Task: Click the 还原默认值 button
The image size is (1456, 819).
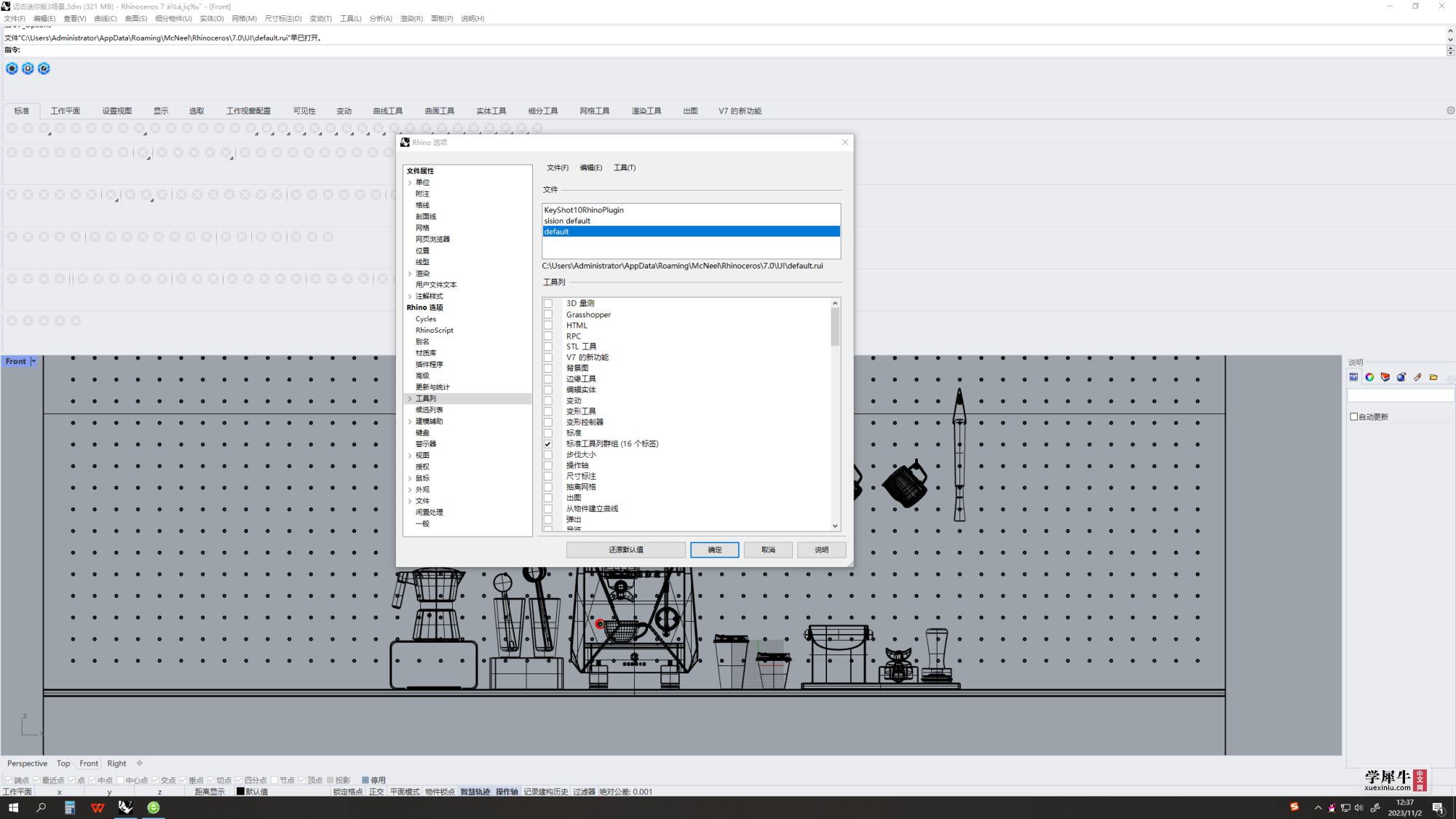Action: point(626,550)
